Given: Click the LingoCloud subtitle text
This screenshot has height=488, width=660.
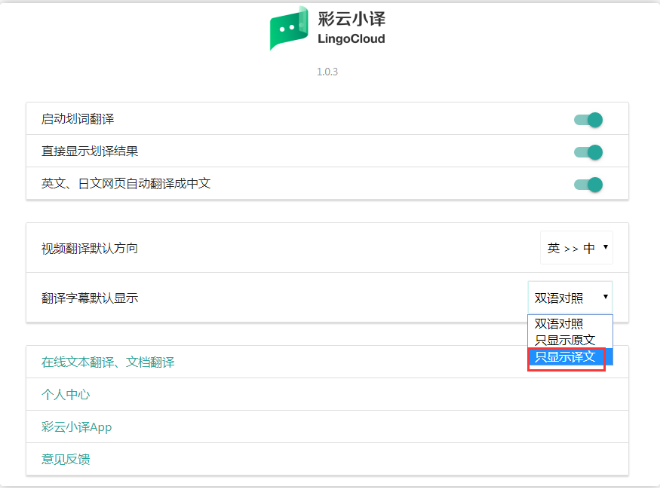Looking at the screenshot, I should pyautogui.click(x=351, y=39).
